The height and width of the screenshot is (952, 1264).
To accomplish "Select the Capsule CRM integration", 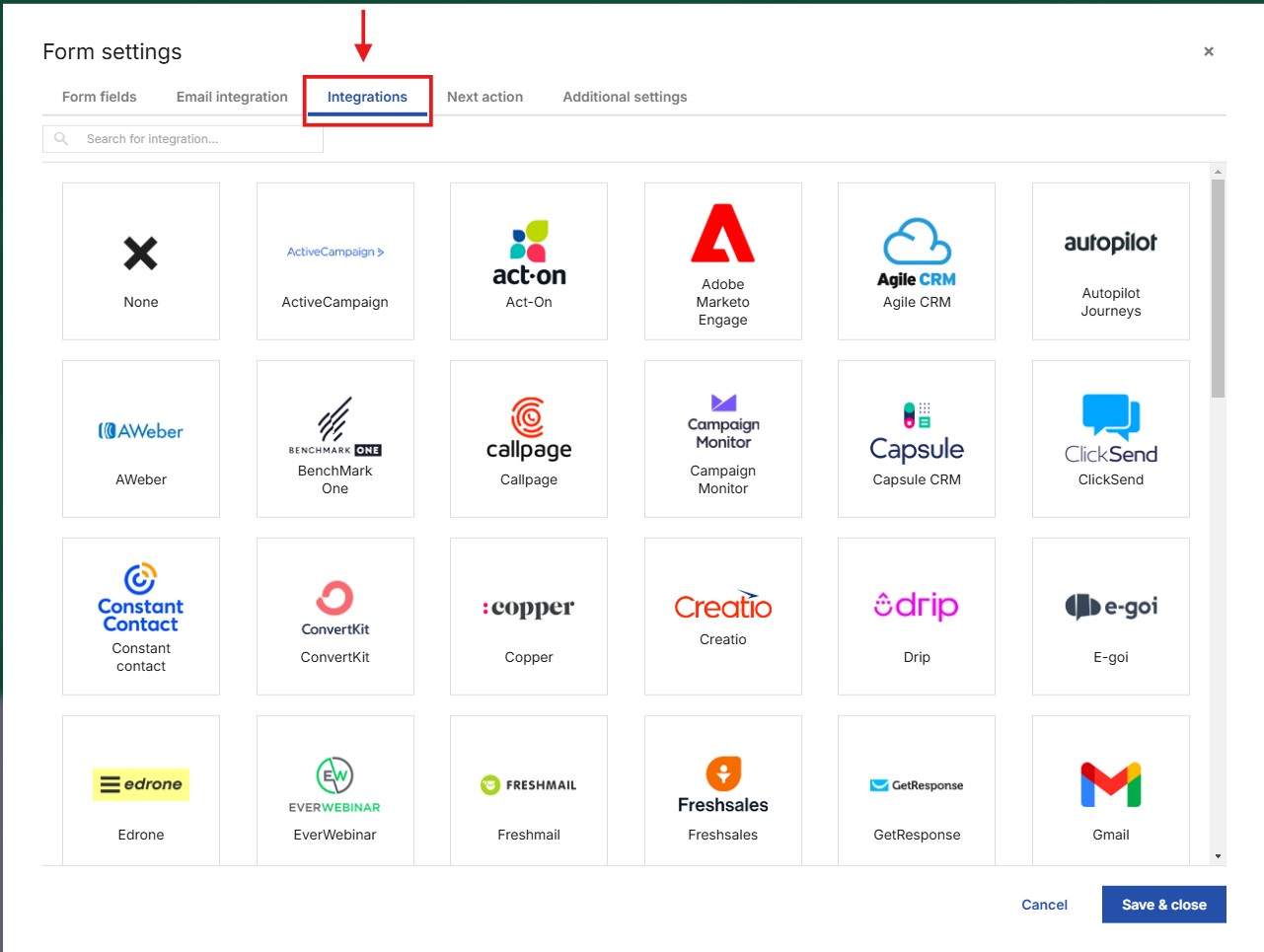I will point(917,439).
